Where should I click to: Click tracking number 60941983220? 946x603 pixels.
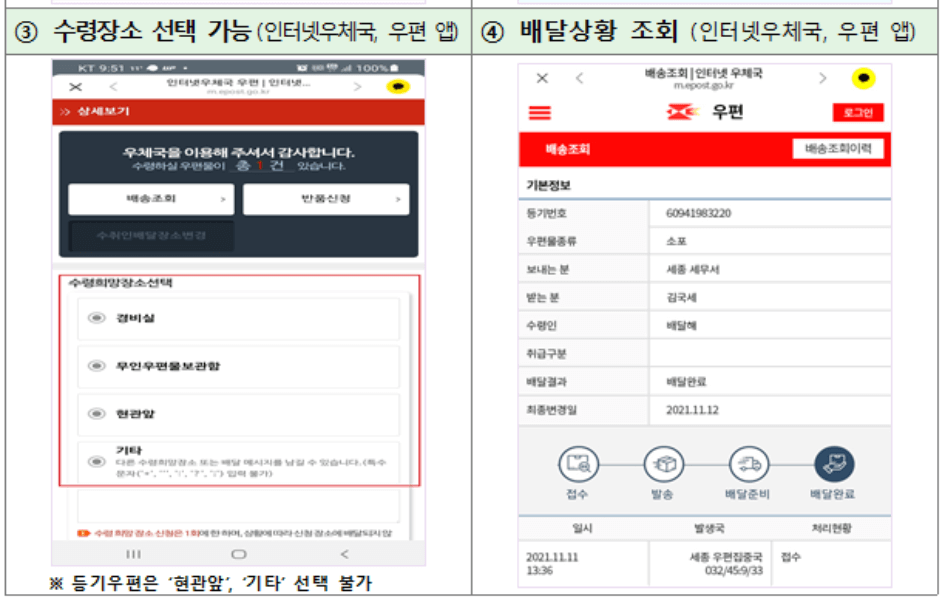click(x=699, y=213)
